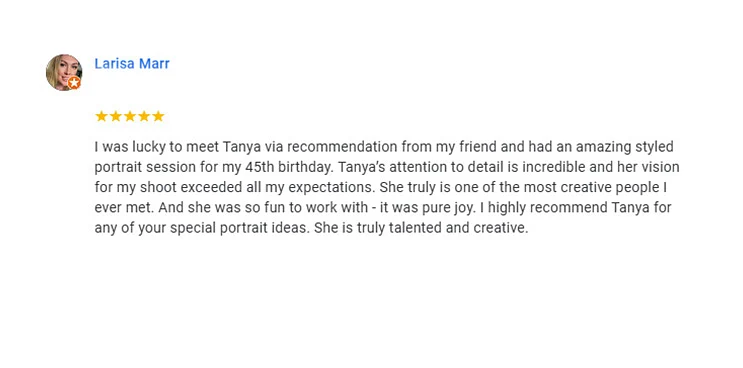The height and width of the screenshot is (368, 743).
Task: Click the final words "talented and creative"
Action: [x=458, y=228]
